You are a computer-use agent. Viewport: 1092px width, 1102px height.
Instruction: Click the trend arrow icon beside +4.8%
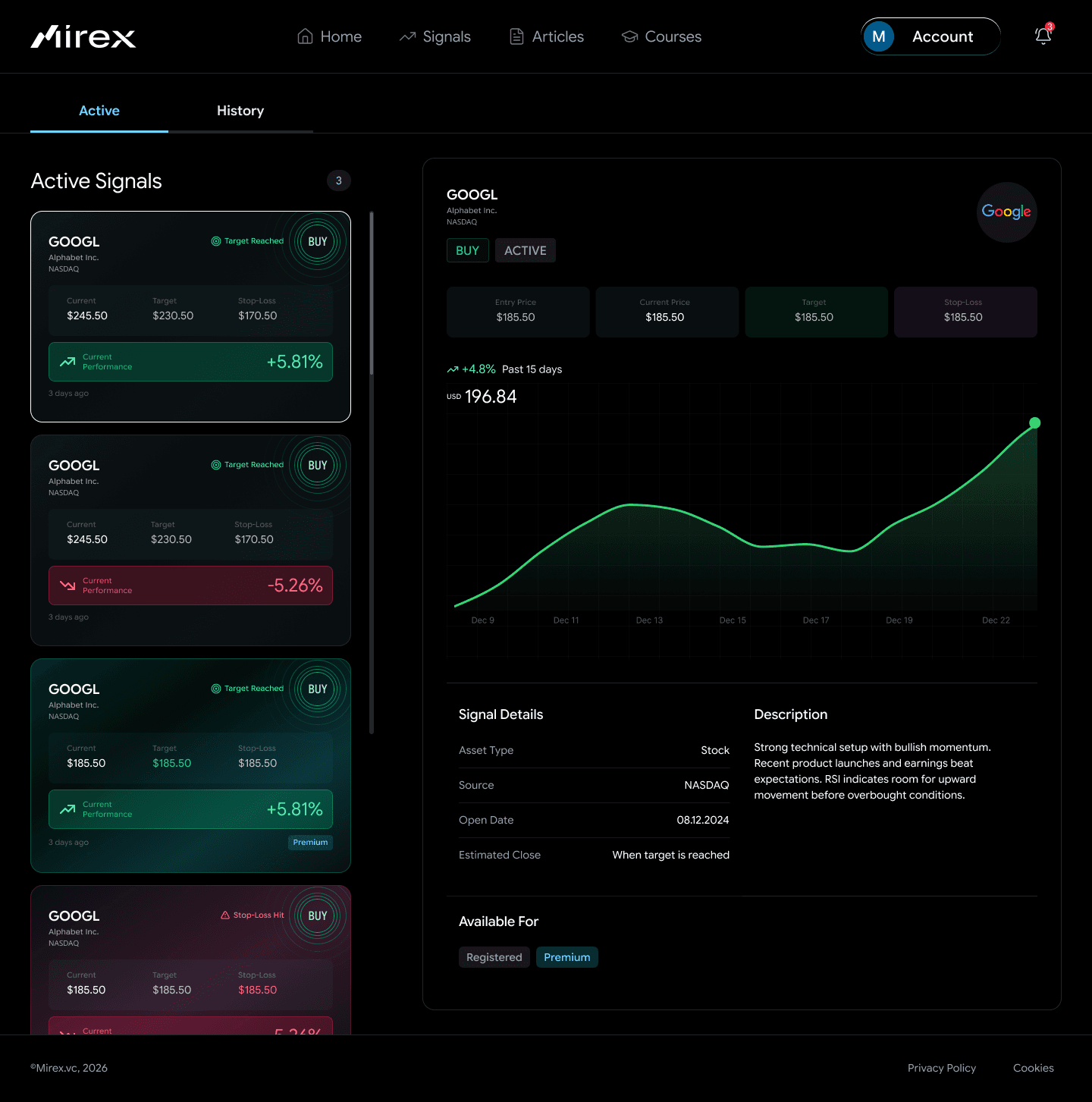(453, 369)
